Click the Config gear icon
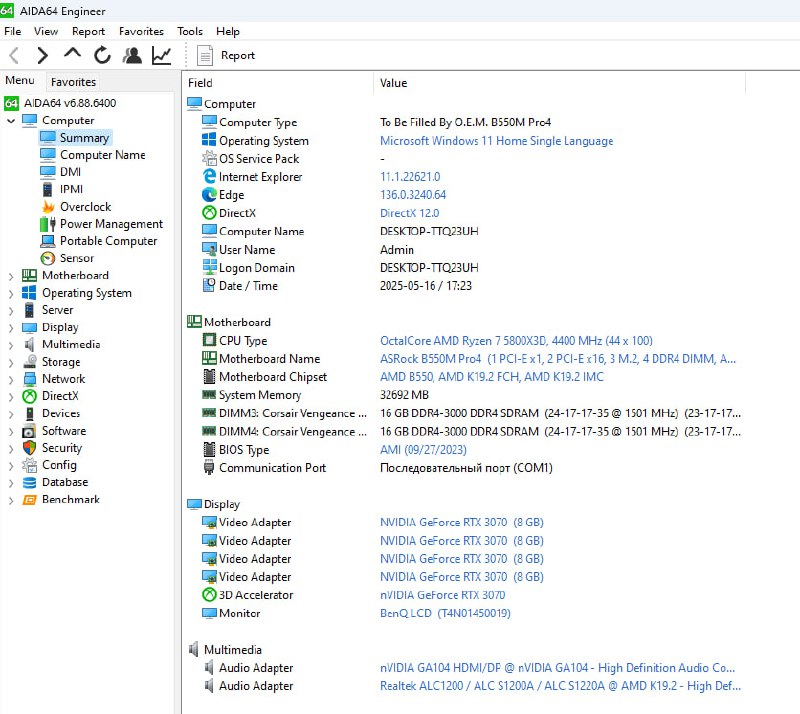This screenshot has height=714, width=800. coord(30,465)
